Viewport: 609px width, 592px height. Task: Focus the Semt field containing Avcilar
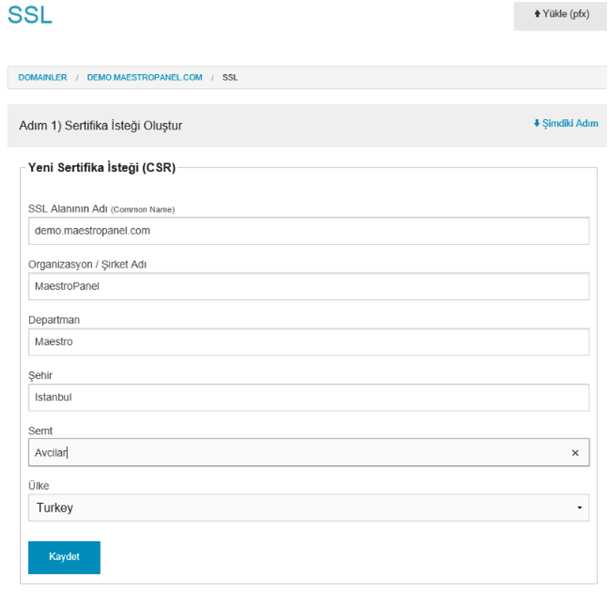[309, 453]
